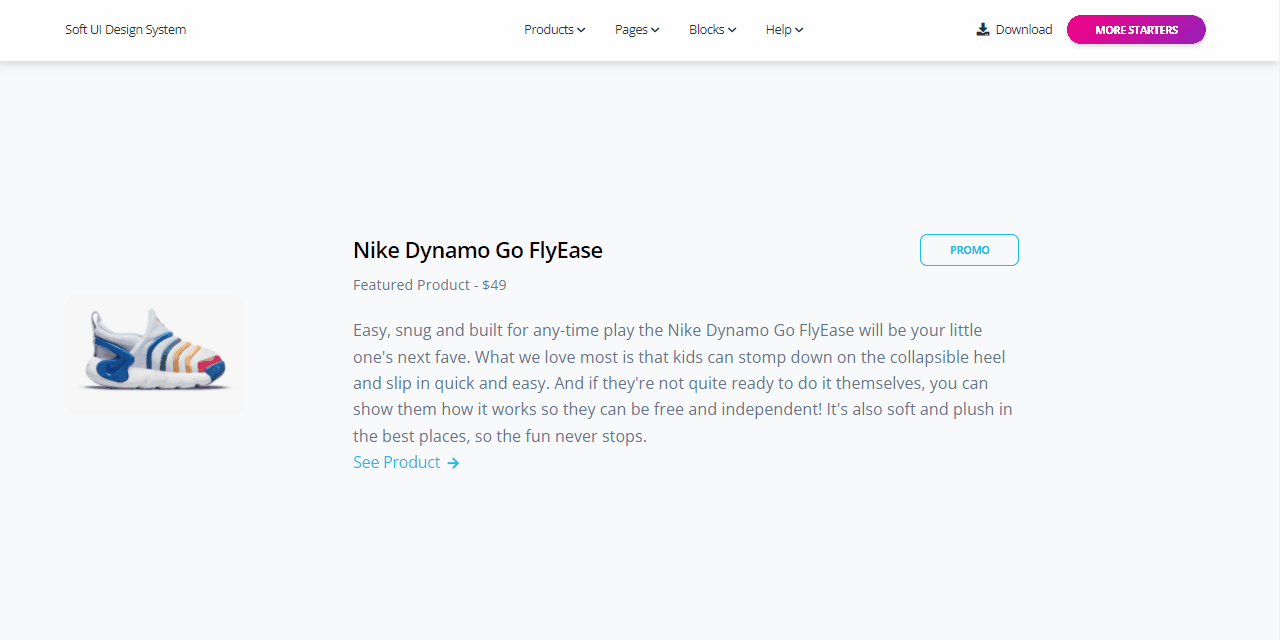Open the Nike shoe product thumbnail
This screenshot has width=1280, height=640.
pos(155,355)
